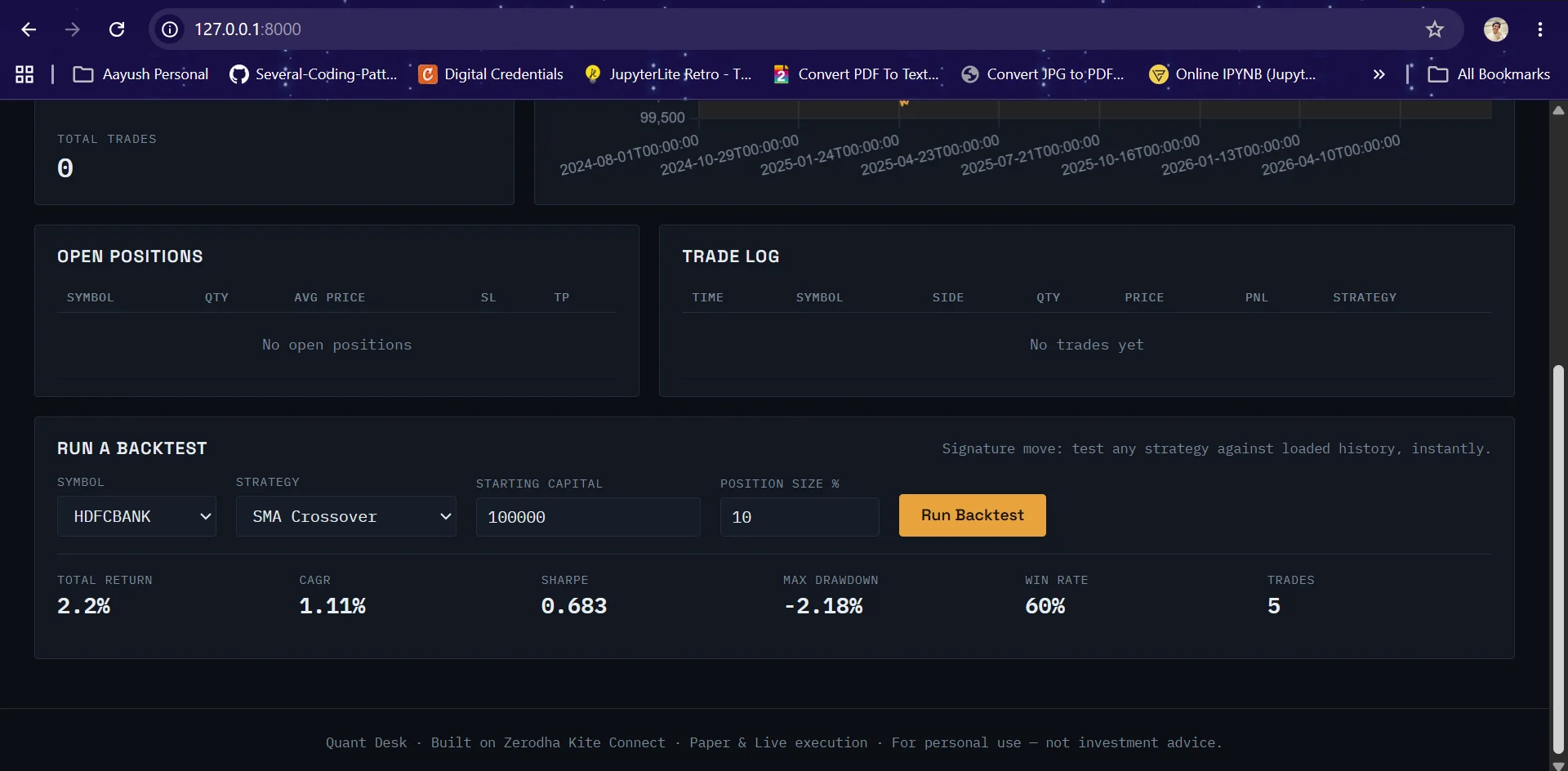Click the scrollbar up arrow

1558,110
